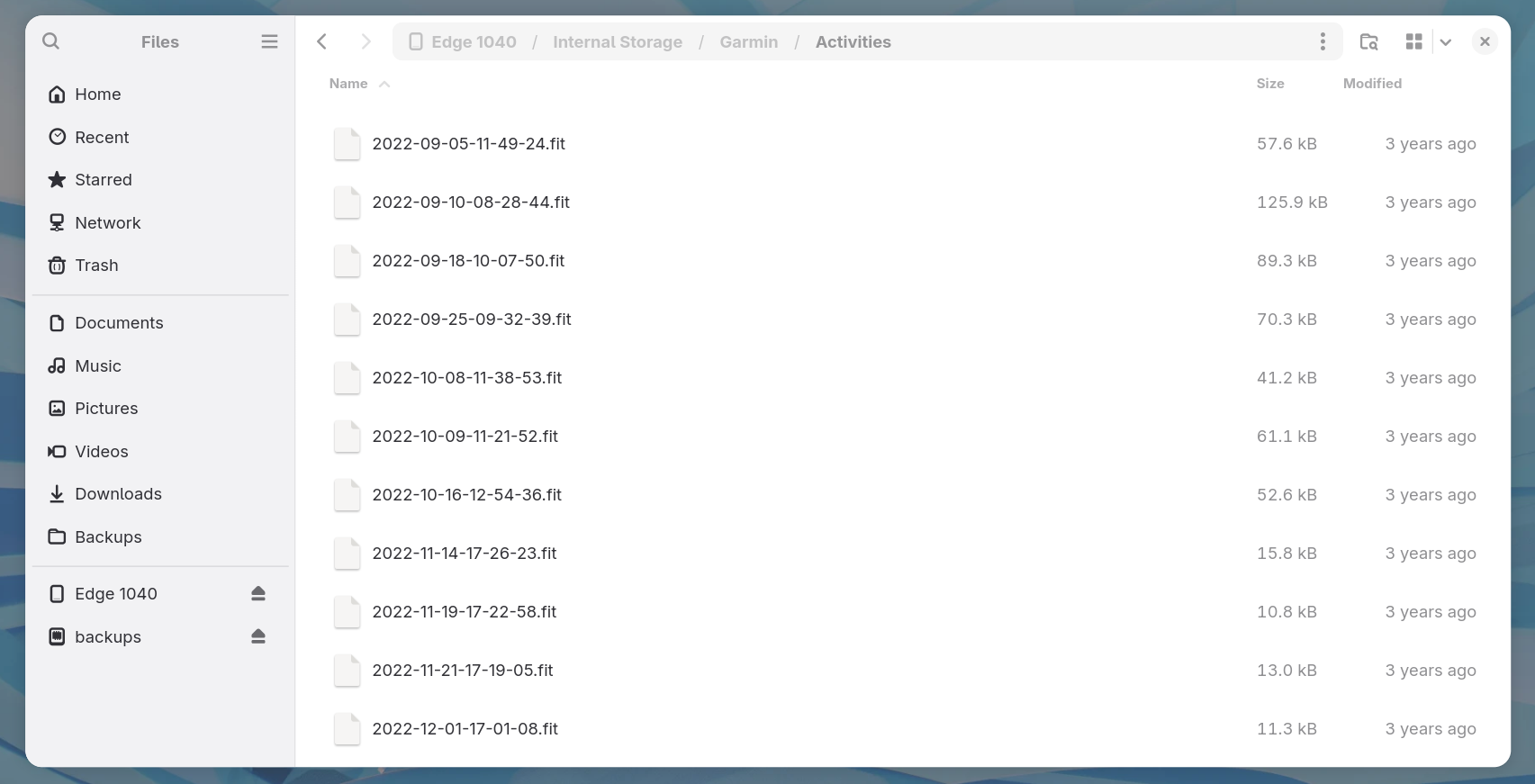This screenshot has width=1535, height=784.
Task: Click the icon of 2022-11-21-17-19-05.fit
Action: [347, 671]
